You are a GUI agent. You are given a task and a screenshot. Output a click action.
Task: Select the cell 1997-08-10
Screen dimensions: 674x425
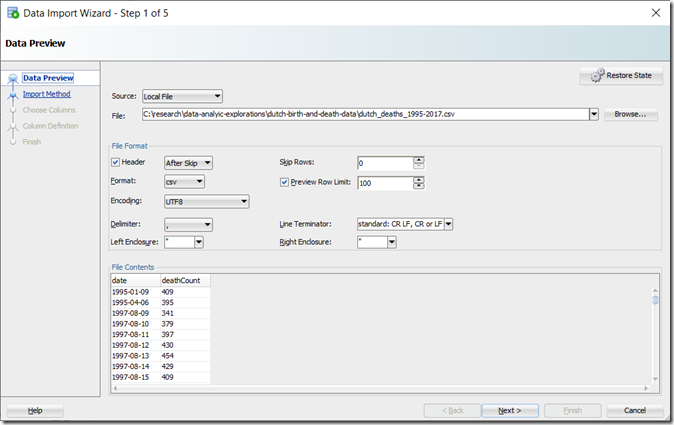[x=135, y=324]
